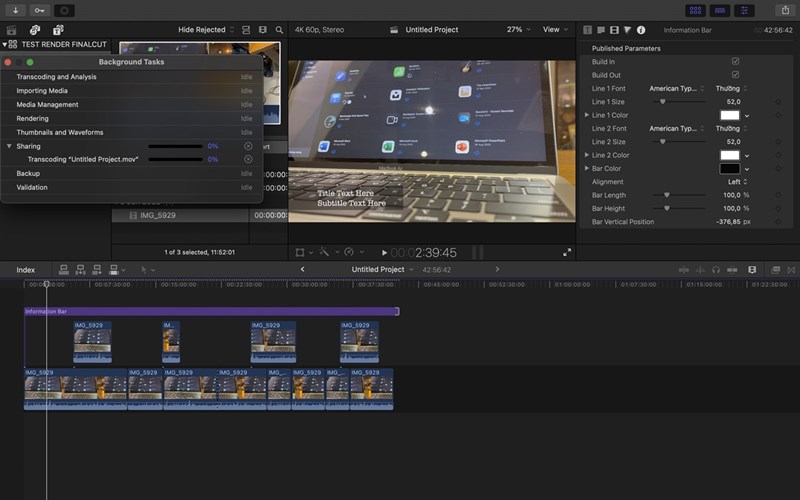Image resolution: width=800 pixels, height=500 pixels.
Task: Show the Photos and Audio sidebar
Action: tap(35, 30)
